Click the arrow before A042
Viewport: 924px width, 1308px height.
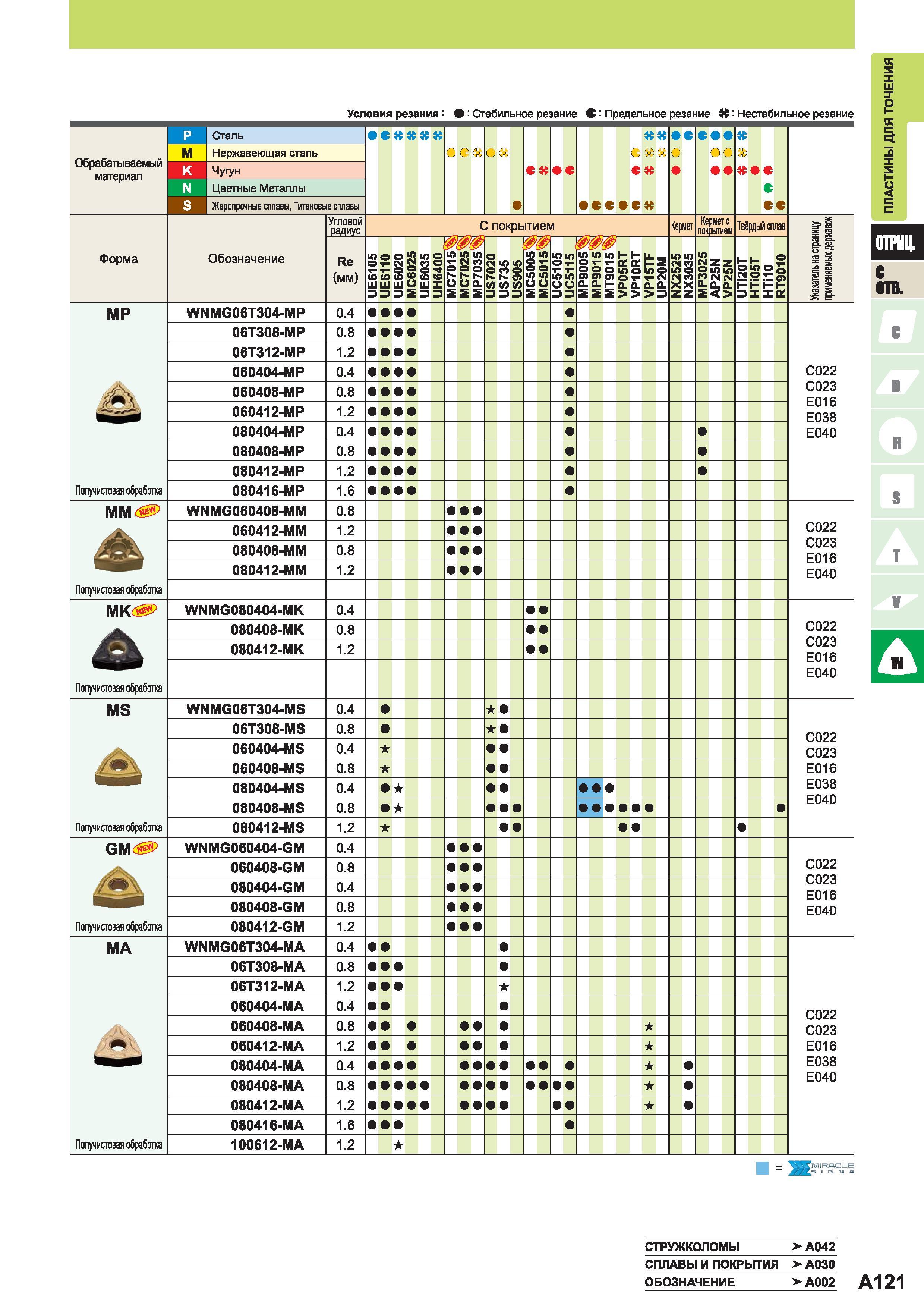click(x=797, y=1246)
